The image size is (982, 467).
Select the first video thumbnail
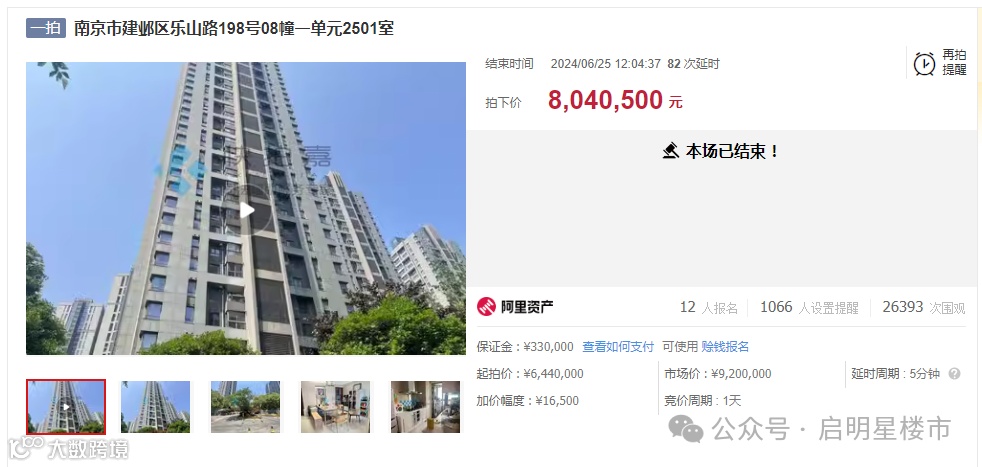pos(66,407)
